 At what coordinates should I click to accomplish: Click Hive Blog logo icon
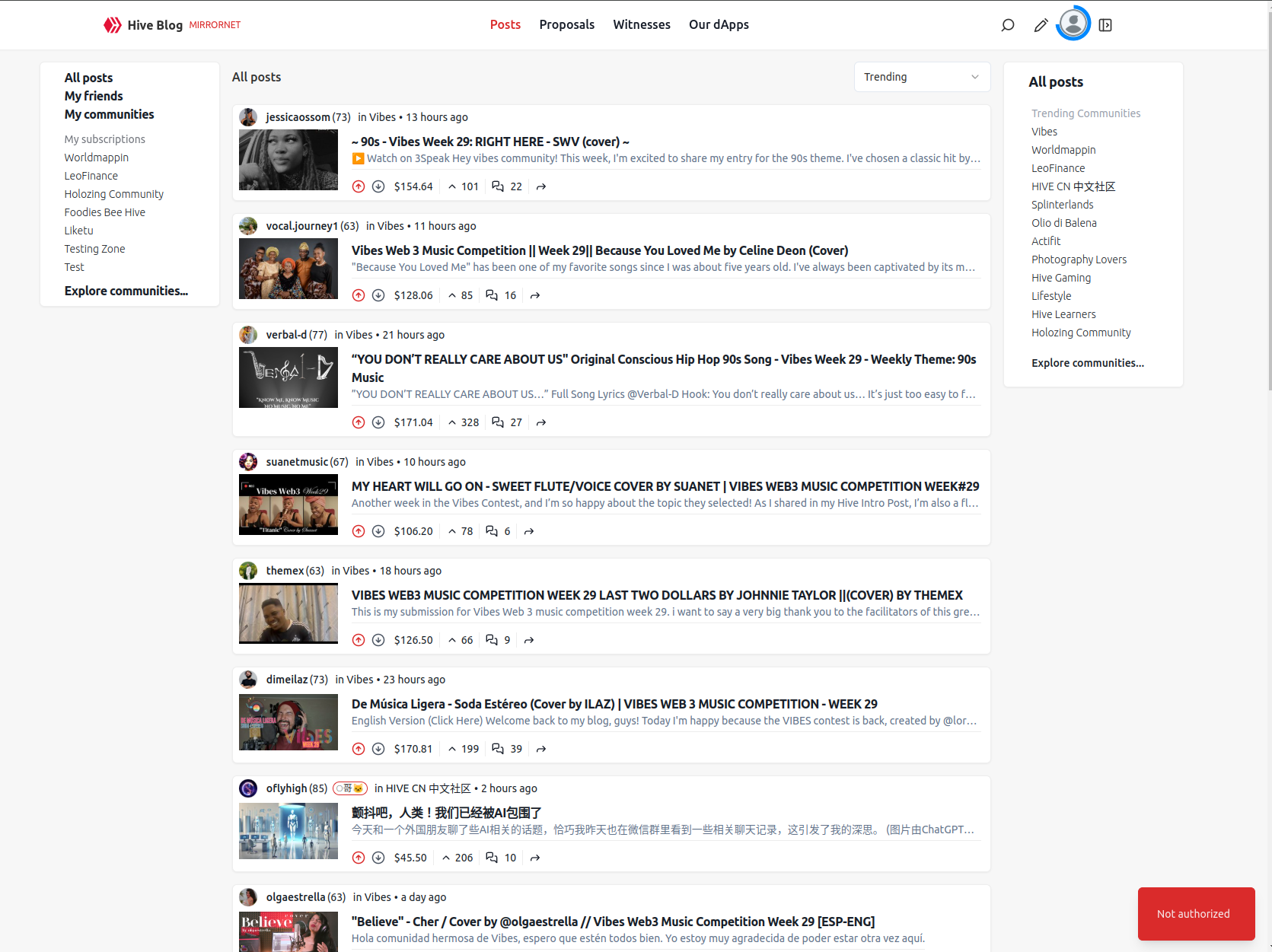click(x=113, y=25)
